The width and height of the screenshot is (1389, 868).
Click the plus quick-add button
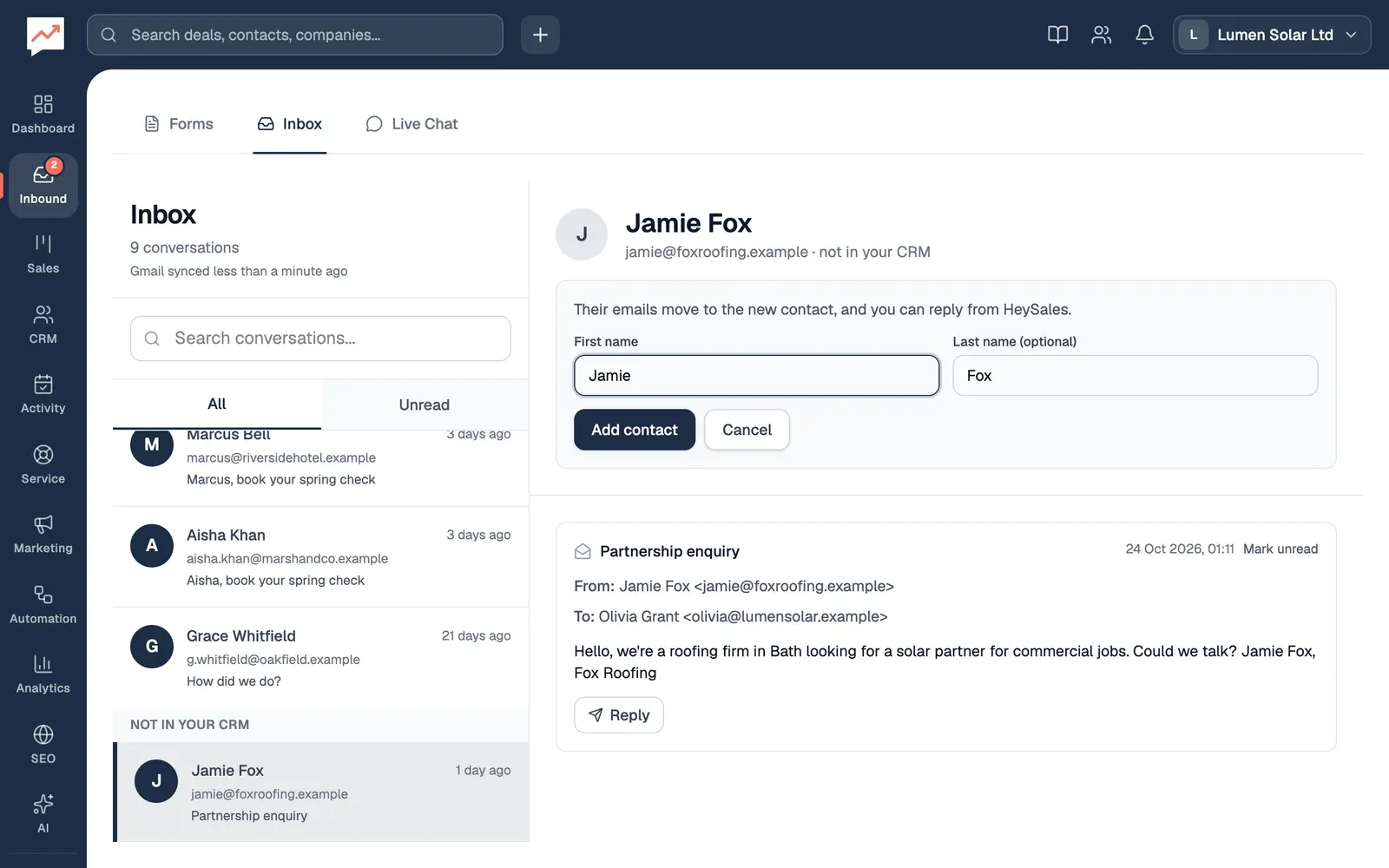pos(540,35)
